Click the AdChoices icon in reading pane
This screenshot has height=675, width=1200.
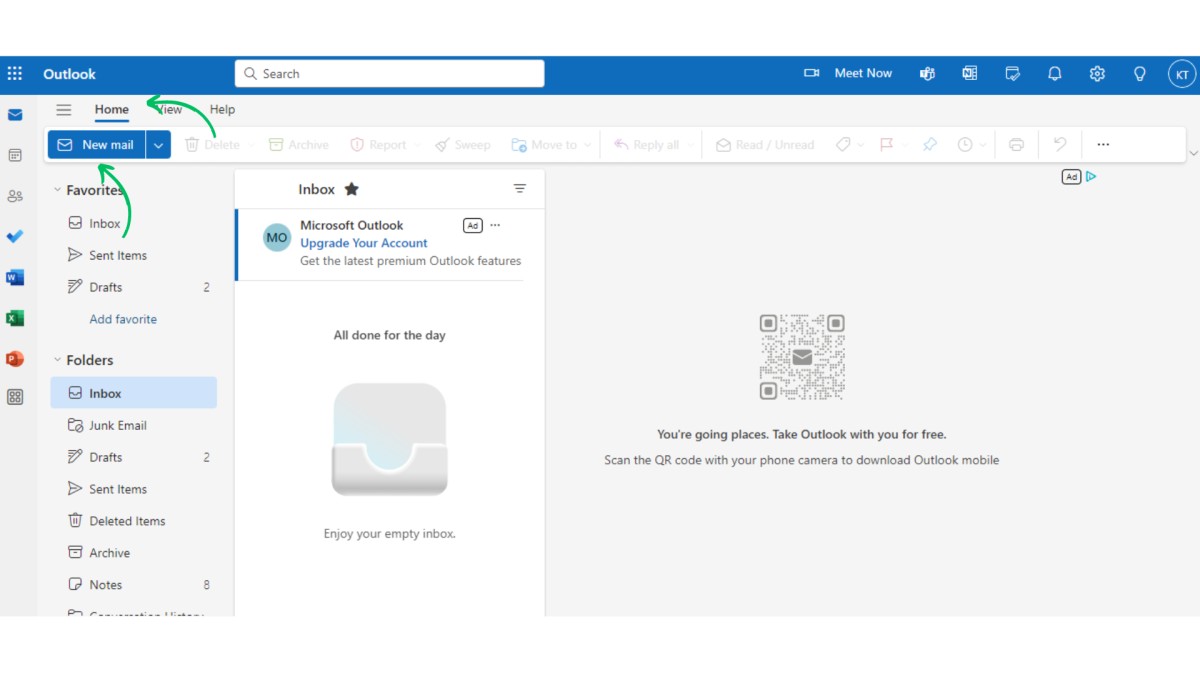(1091, 177)
